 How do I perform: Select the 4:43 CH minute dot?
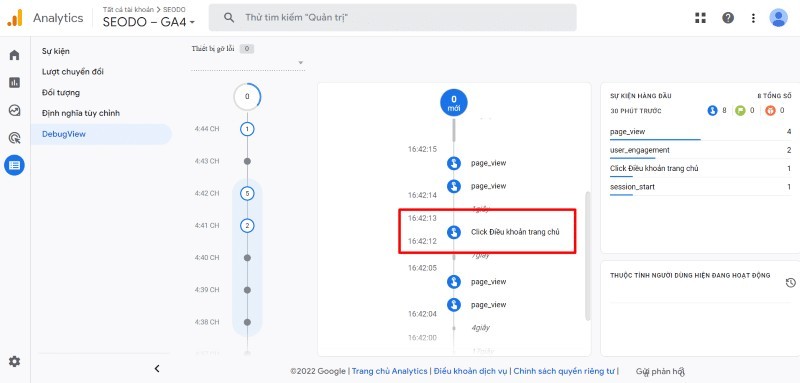click(x=247, y=161)
